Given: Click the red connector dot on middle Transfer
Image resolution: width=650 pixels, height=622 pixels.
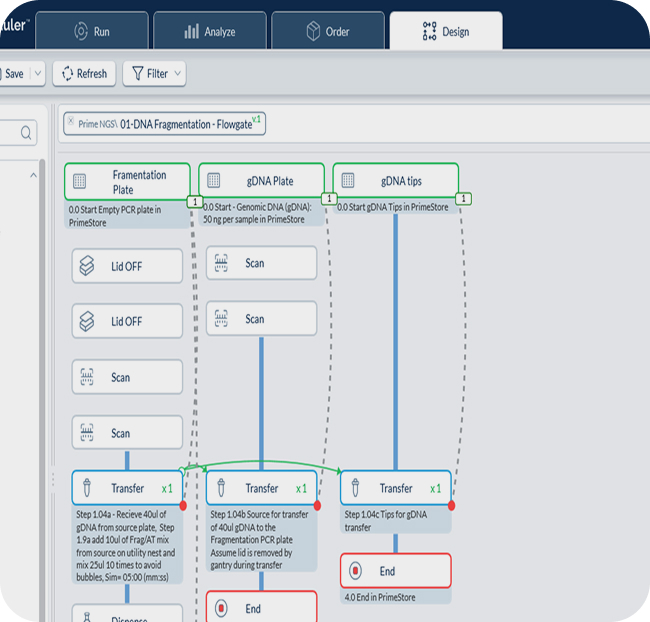Looking at the screenshot, I should (x=318, y=506).
